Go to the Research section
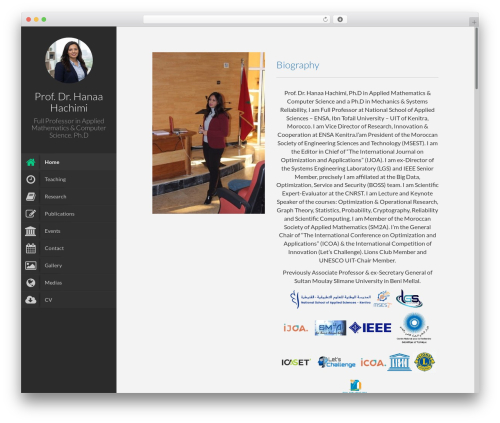Viewport: 500px width, 423px height. (x=69, y=197)
